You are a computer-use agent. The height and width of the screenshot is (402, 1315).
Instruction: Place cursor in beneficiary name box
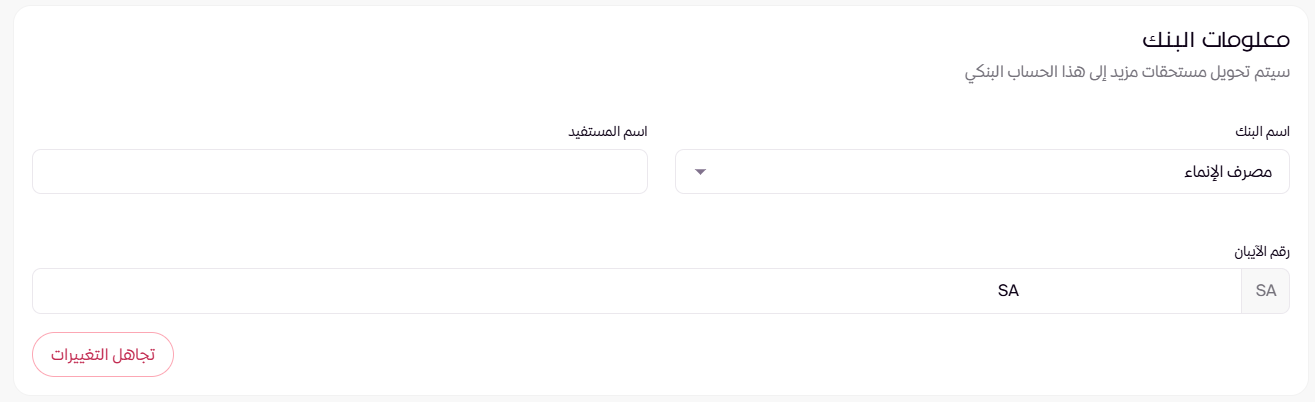pyautogui.click(x=340, y=172)
